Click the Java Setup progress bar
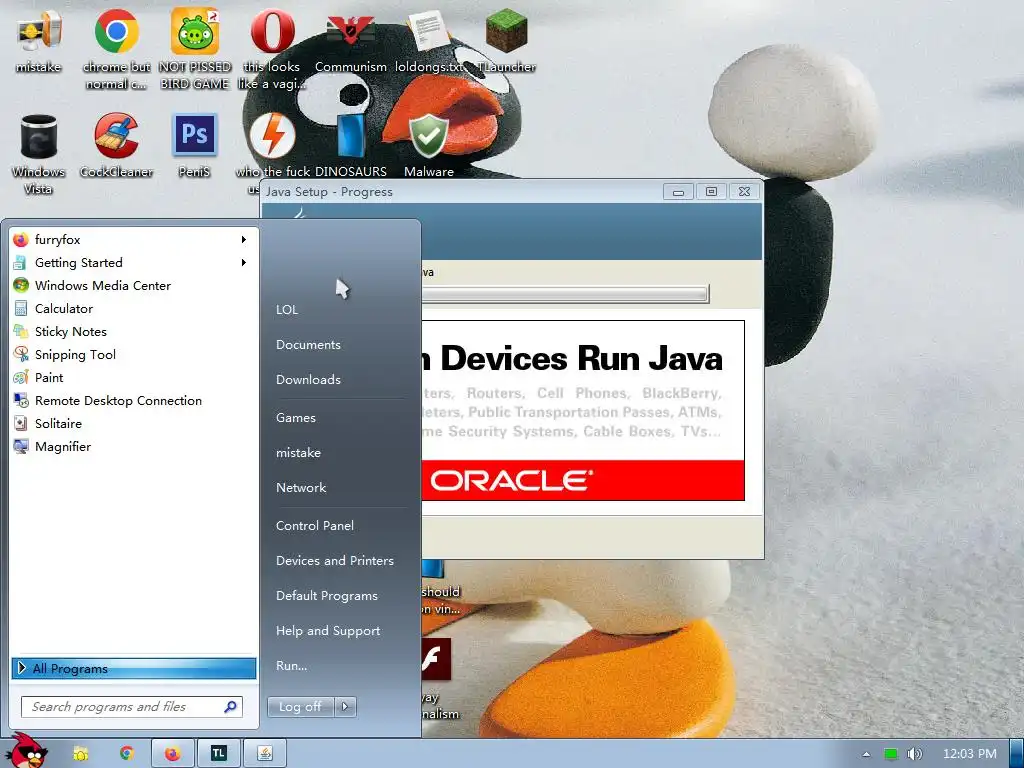This screenshot has width=1024, height=768. (565, 294)
